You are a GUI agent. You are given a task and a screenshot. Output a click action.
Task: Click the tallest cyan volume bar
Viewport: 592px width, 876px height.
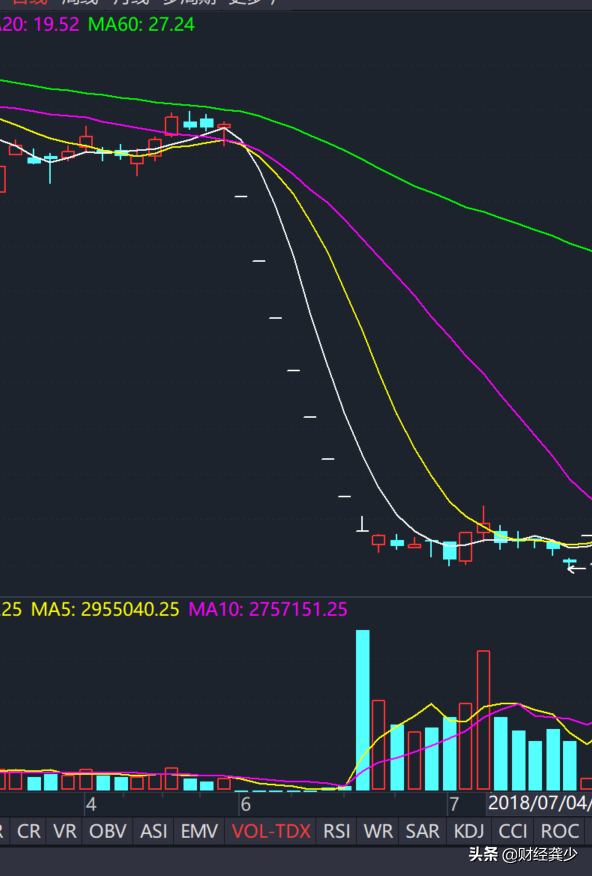pos(362,710)
